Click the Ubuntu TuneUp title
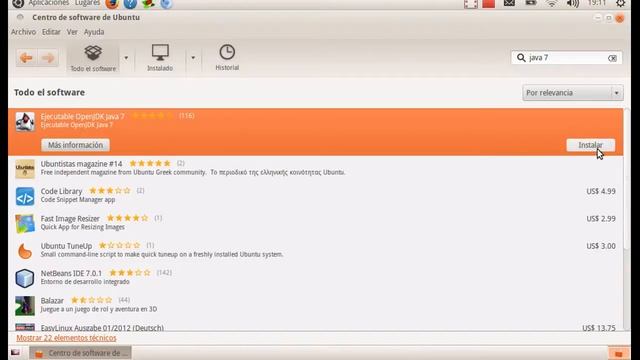Screen dimensions: 640x360 pyautogui.click(x=66, y=246)
